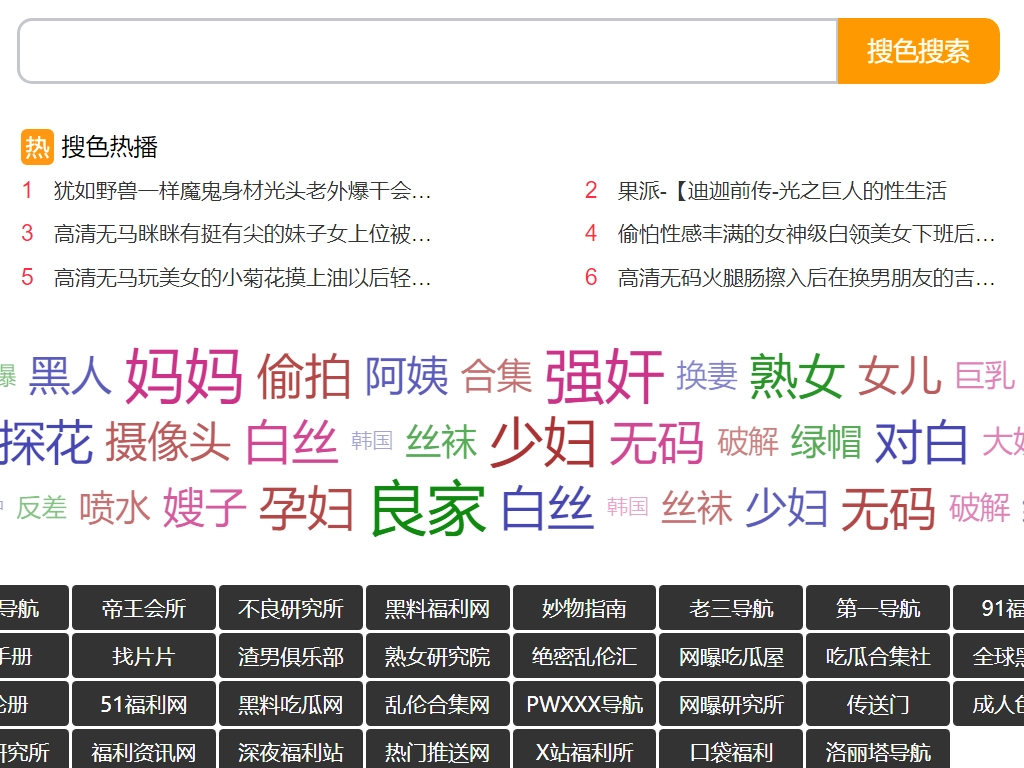This screenshot has height=768, width=1024.
Task: Select the 合集 tag in the tag cloud
Action: click(x=497, y=376)
